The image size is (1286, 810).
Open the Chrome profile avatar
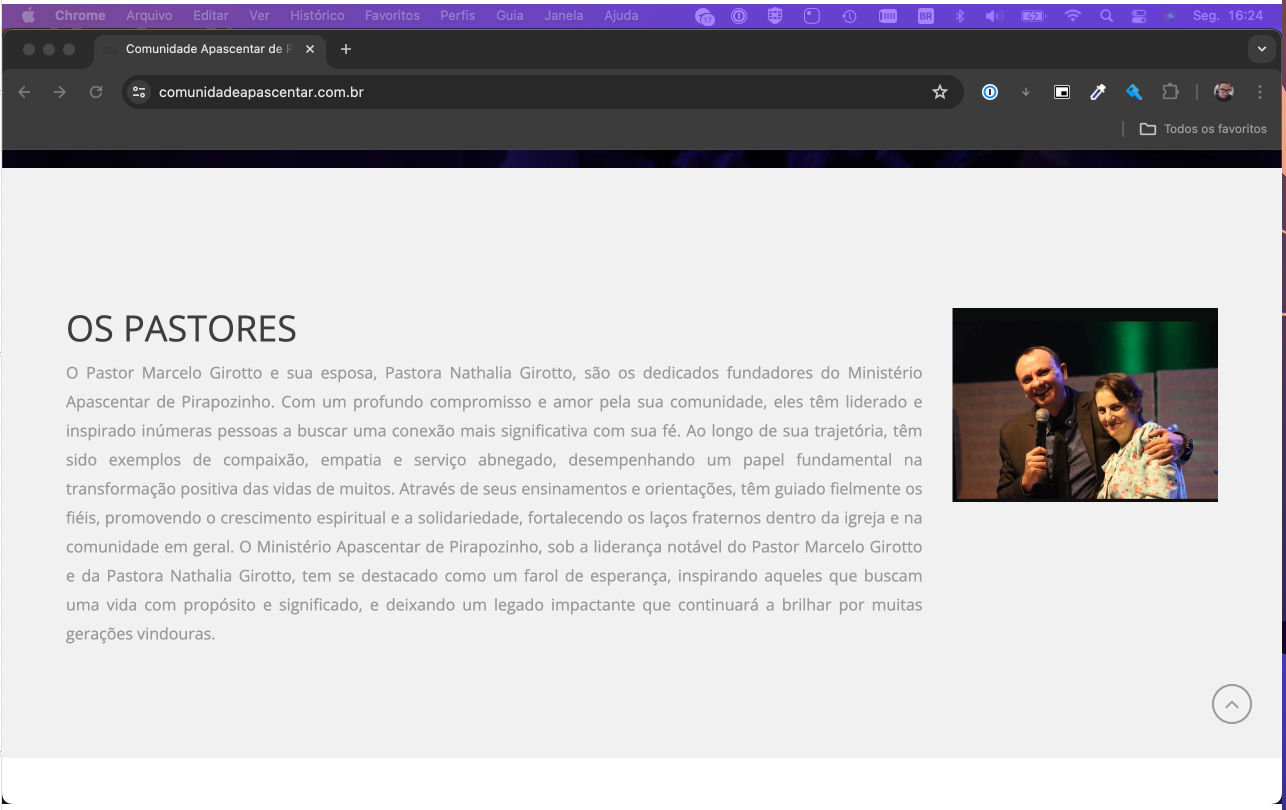click(x=1223, y=92)
